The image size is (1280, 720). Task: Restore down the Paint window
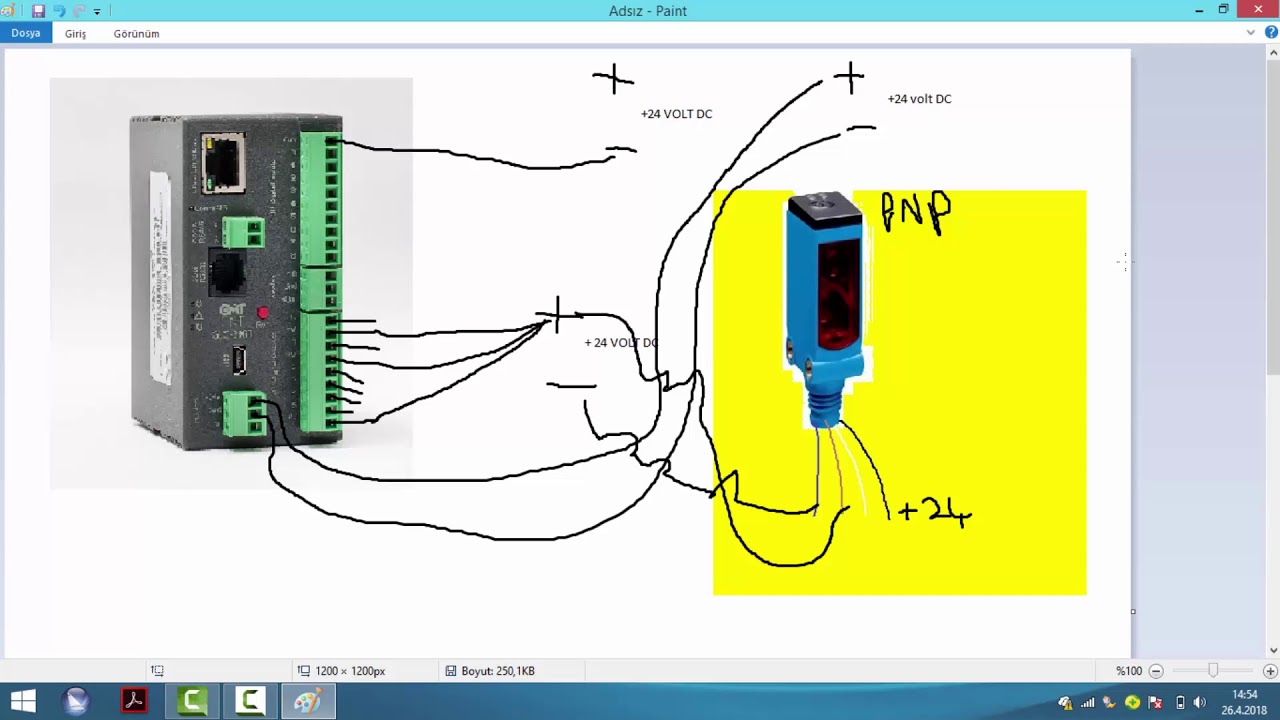(1223, 10)
